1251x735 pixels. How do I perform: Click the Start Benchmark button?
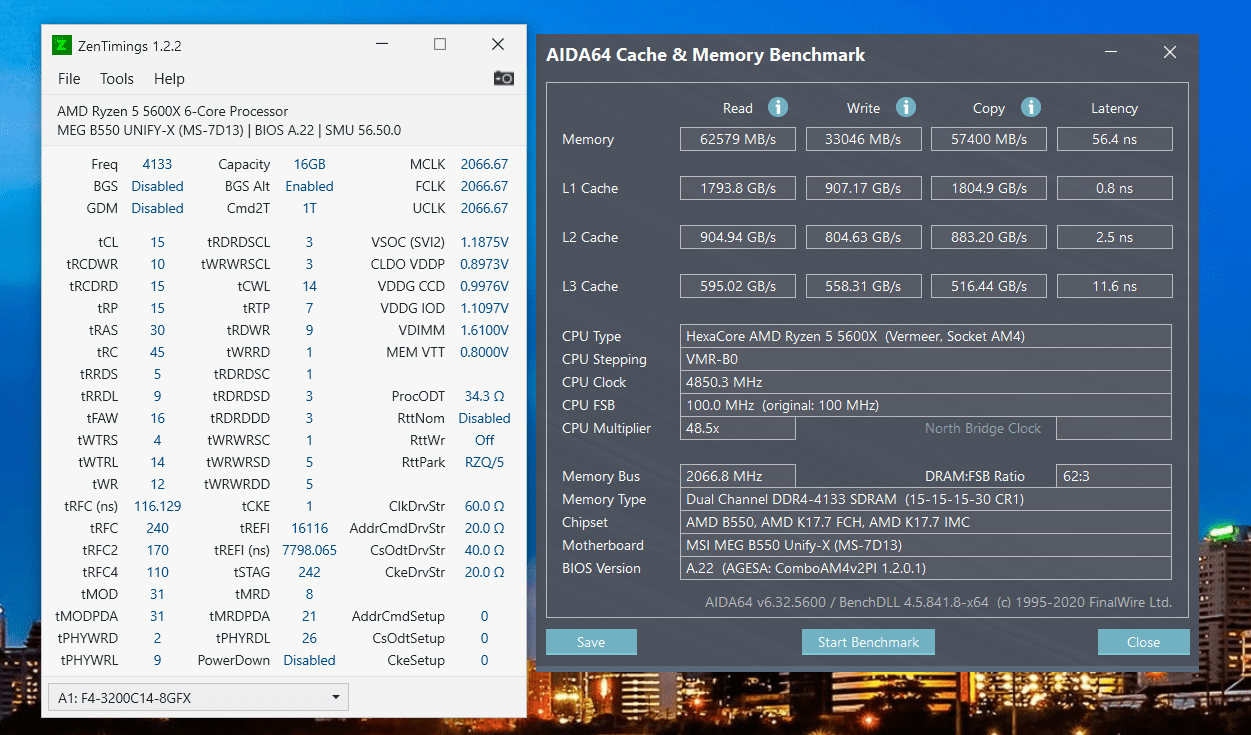pos(868,642)
